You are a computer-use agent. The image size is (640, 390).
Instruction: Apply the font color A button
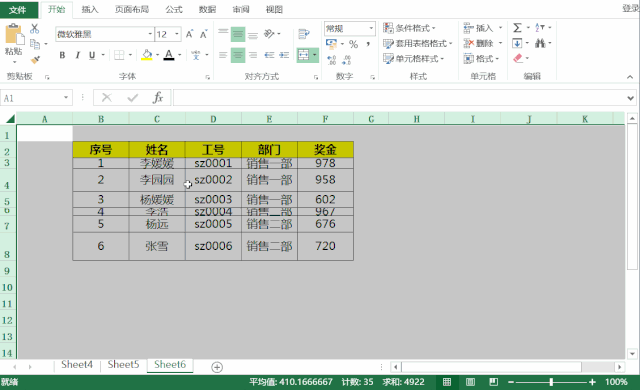click(x=169, y=55)
